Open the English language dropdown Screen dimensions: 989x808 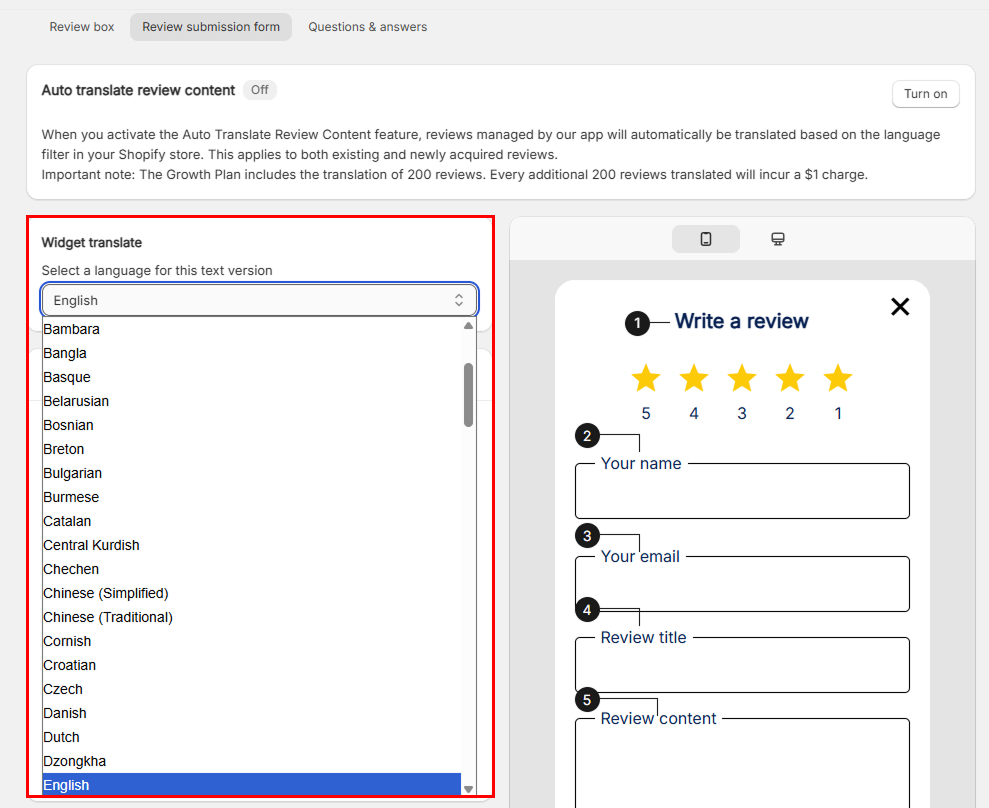[259, 300]
